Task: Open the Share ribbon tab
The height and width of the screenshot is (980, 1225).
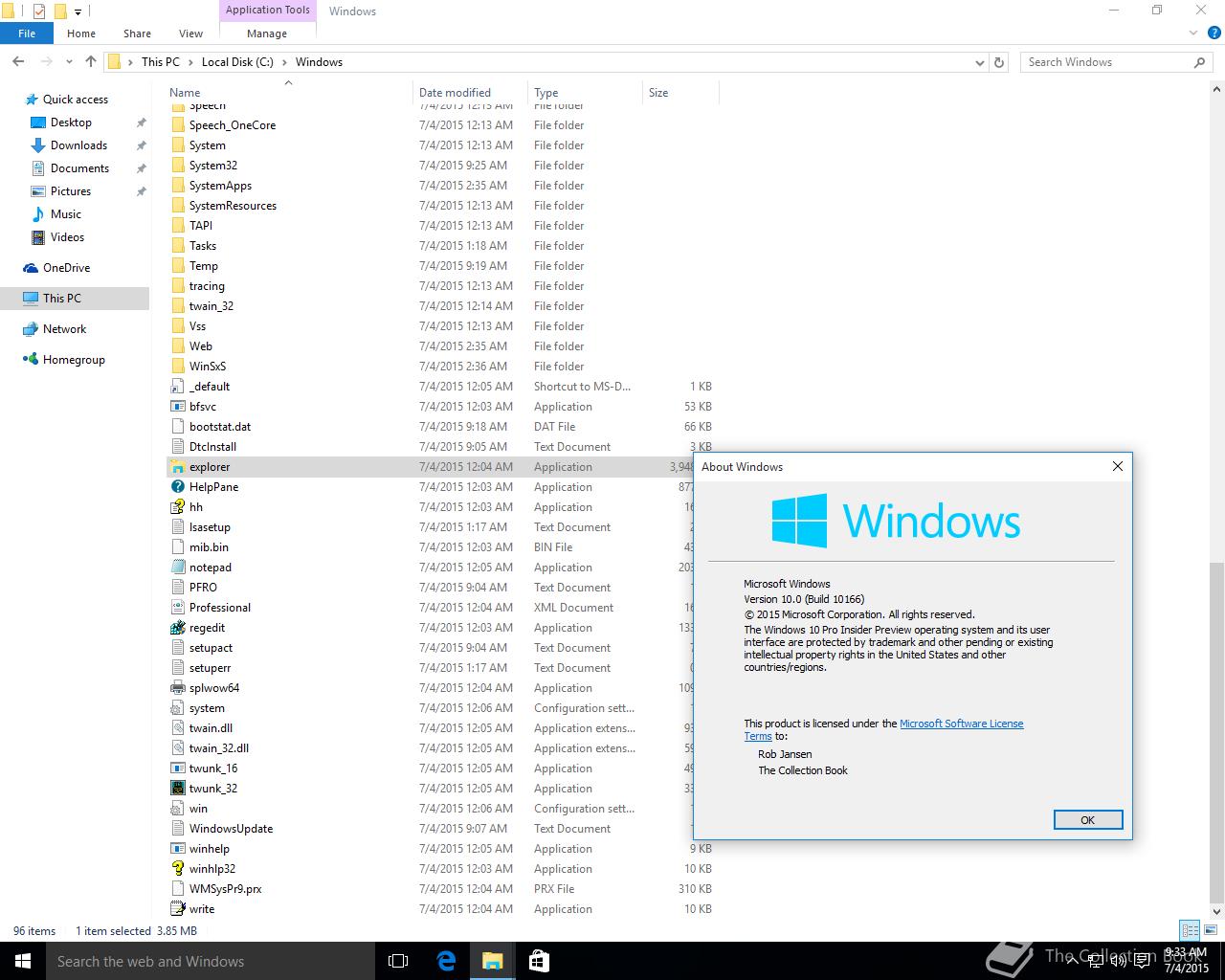Action: click(x=137, y=33)
